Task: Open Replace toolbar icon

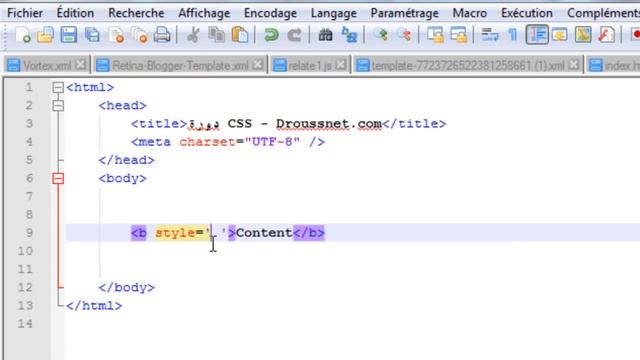Action: click(x=349, y=35)
